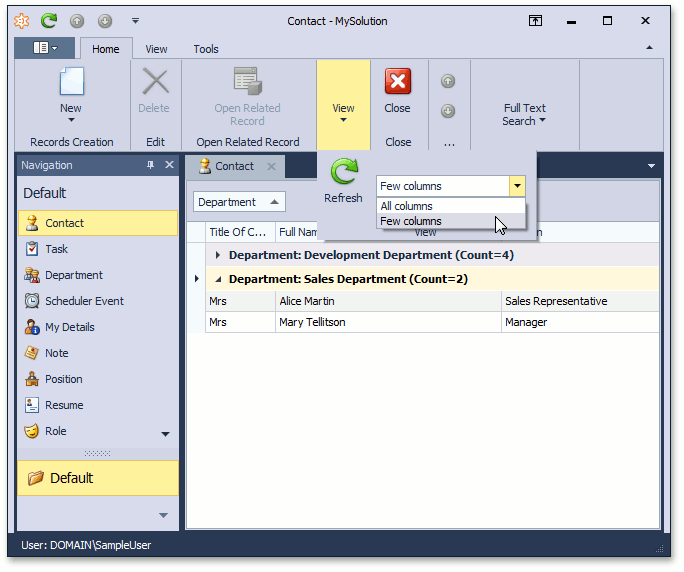Click the Sales Representative cell
Image resolution: width=684 pixels, height=572 pixels.
point(580,301)
